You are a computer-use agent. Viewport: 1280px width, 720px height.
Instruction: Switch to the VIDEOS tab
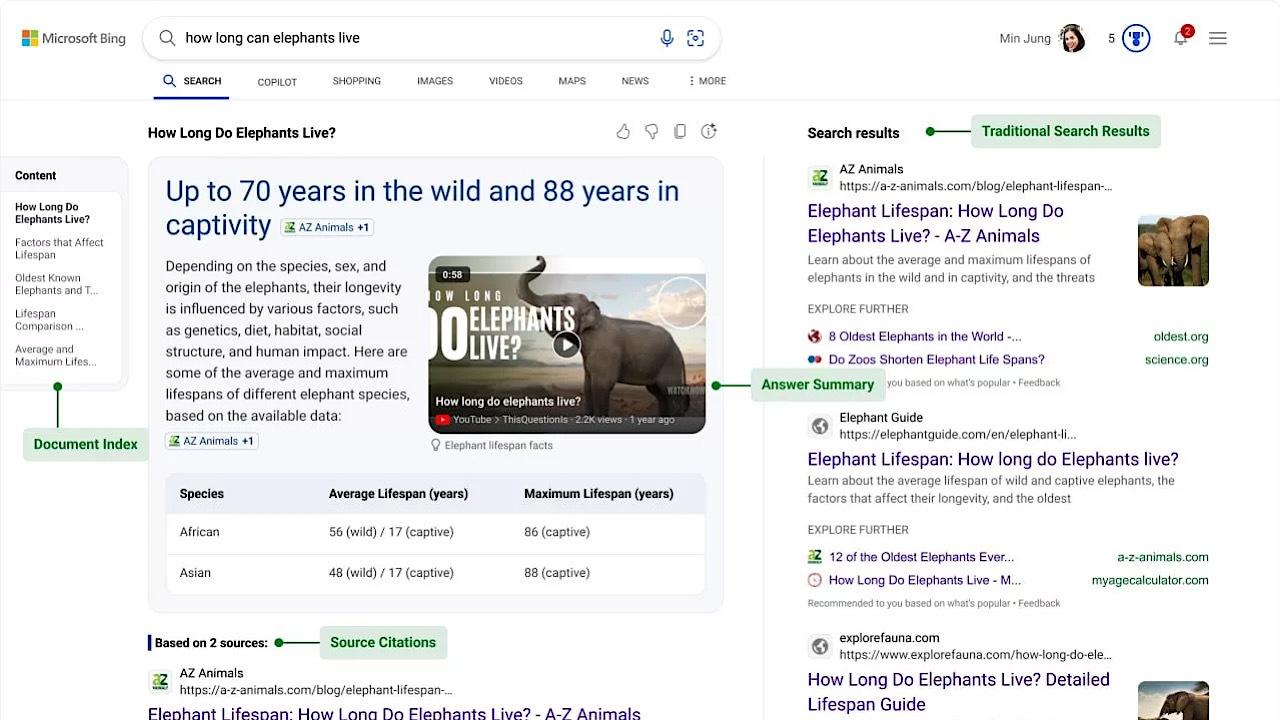coord(506,81)
